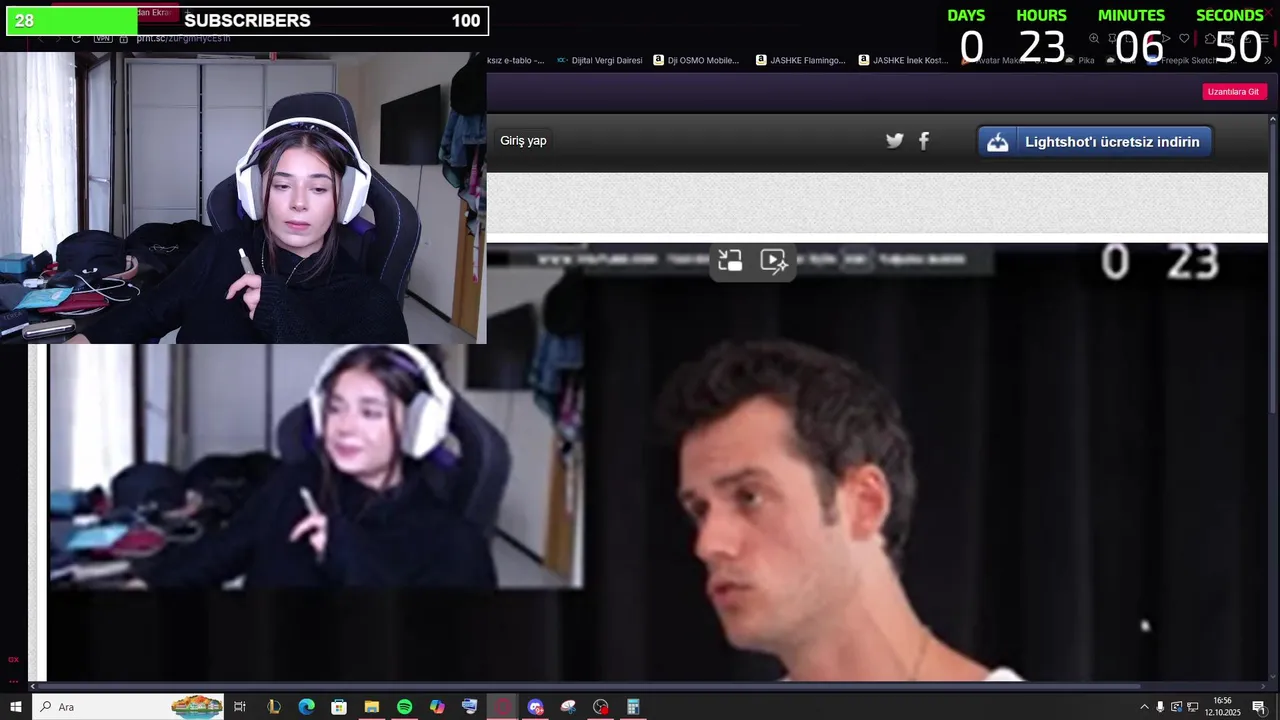The image size is (1280, 720).
Task: Click the Opera GX sidebar icon at bottom left
Action: coord(13,659)
